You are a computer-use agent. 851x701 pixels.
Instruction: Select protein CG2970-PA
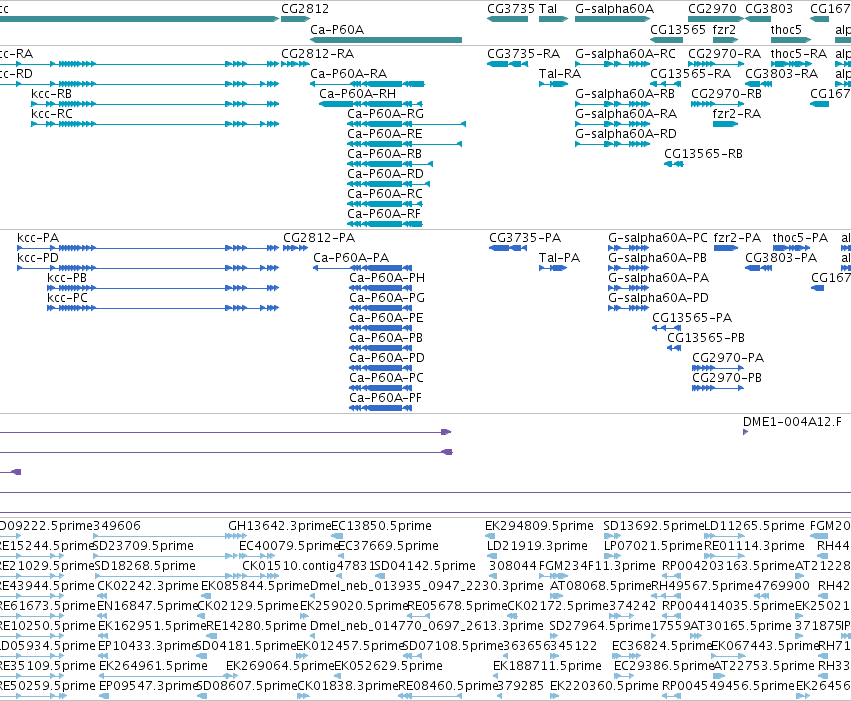coord(728,358)
